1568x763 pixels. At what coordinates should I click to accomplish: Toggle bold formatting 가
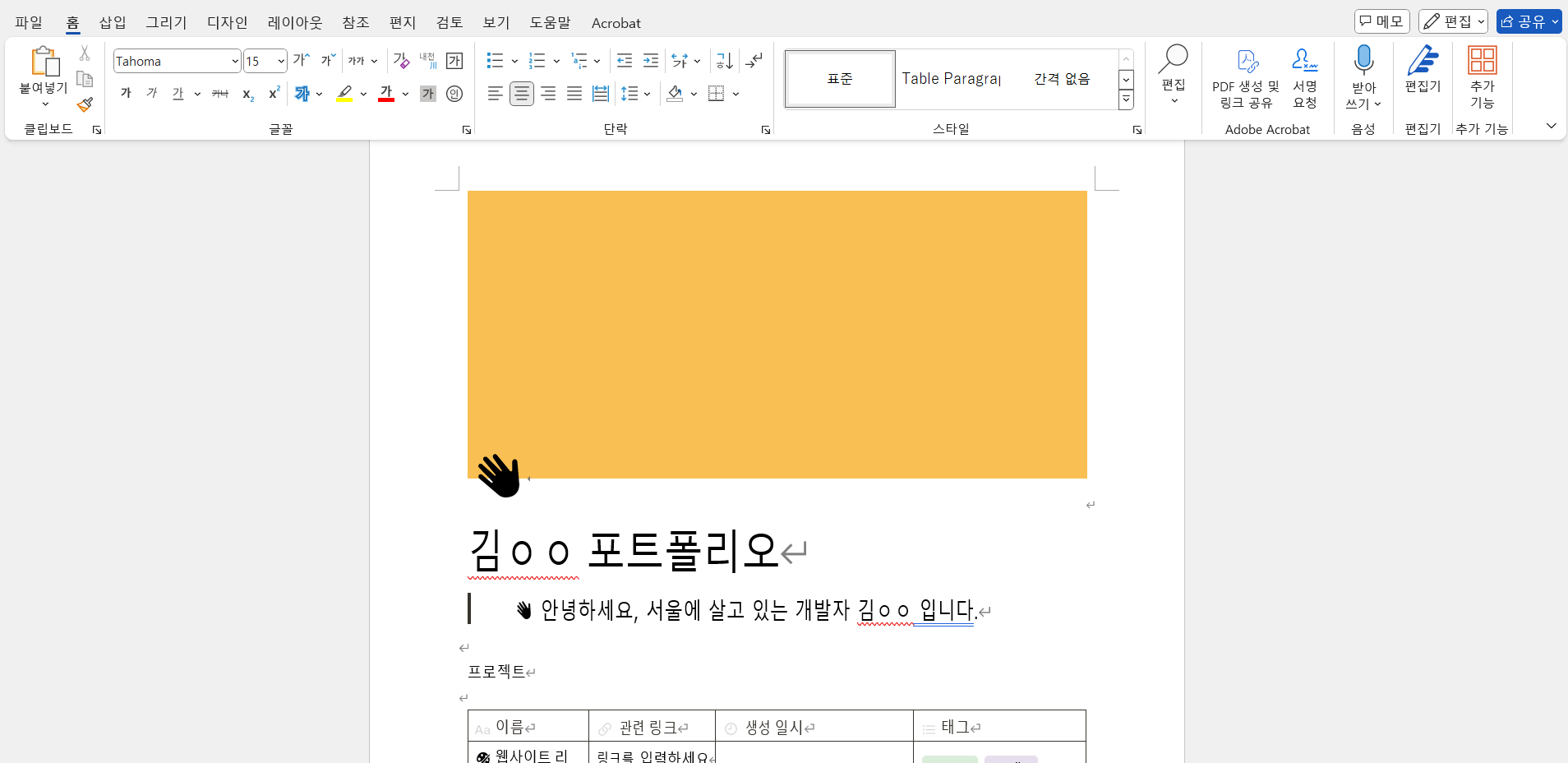click(126, 94)
